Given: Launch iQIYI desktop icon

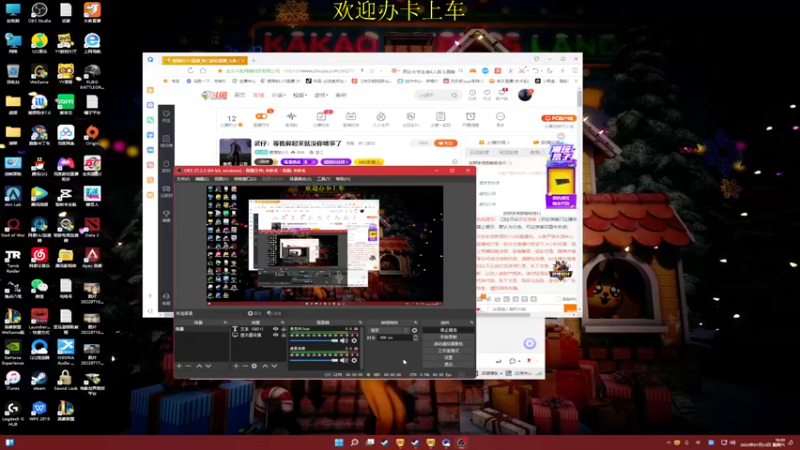Looking at the screenshot, I should tap(65, 105).
